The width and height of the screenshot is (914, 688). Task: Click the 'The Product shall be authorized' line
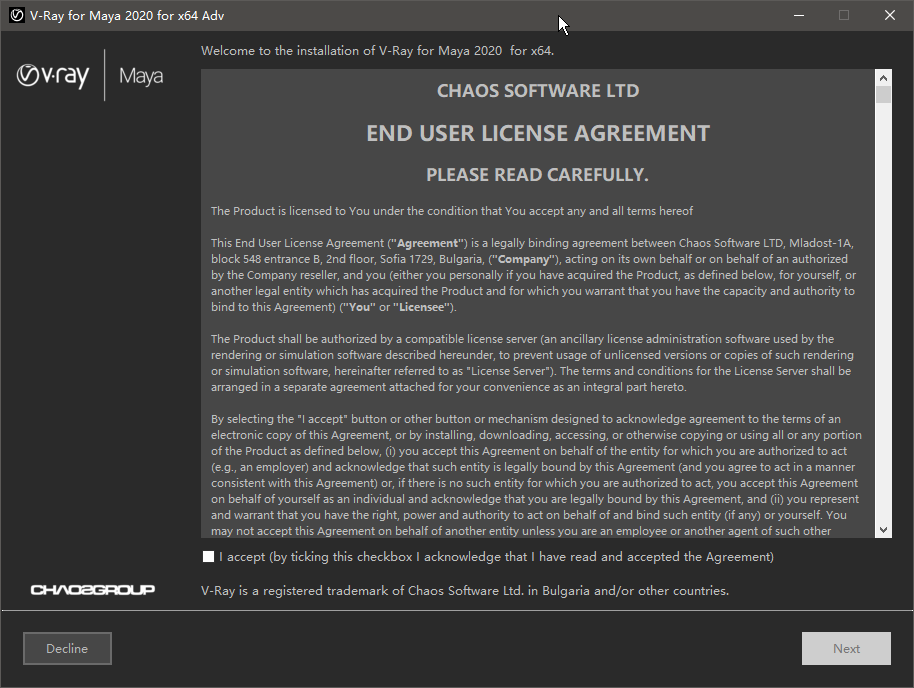click(522, 339)
